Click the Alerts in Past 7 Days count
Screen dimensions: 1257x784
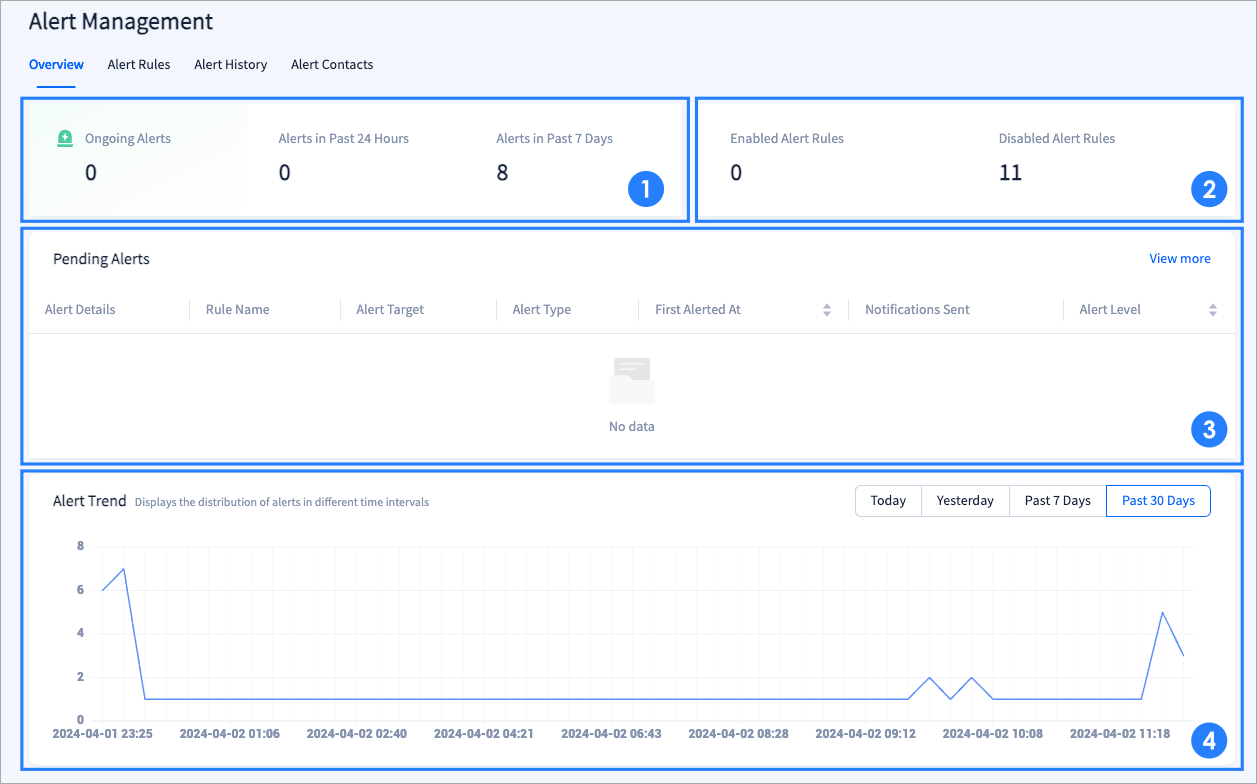(x=502, y=173)
